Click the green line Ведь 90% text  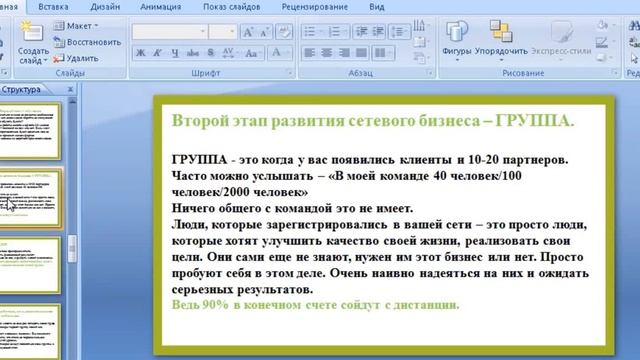316,305
